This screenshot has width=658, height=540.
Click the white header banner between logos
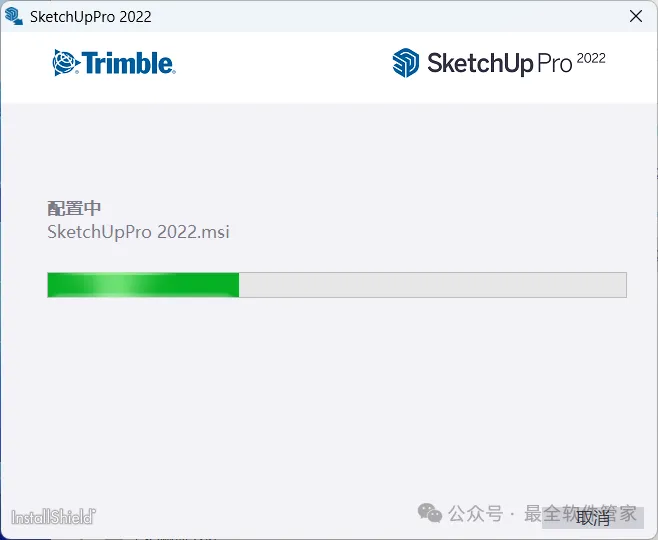pos(284,67)
